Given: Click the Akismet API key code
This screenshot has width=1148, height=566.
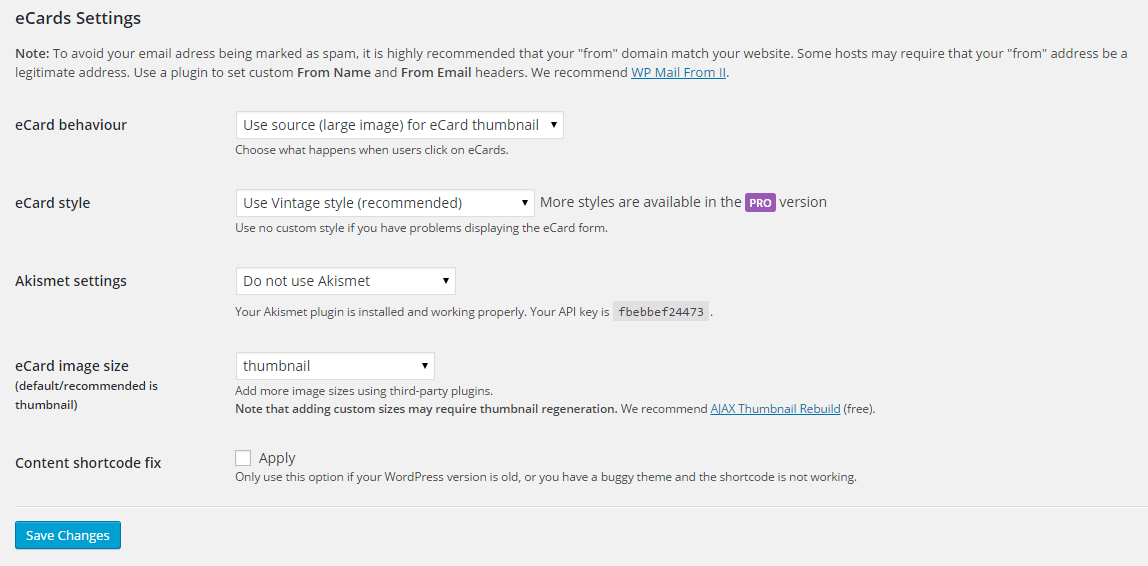Looking at the screenshot, I should click(x=661, y=312).
